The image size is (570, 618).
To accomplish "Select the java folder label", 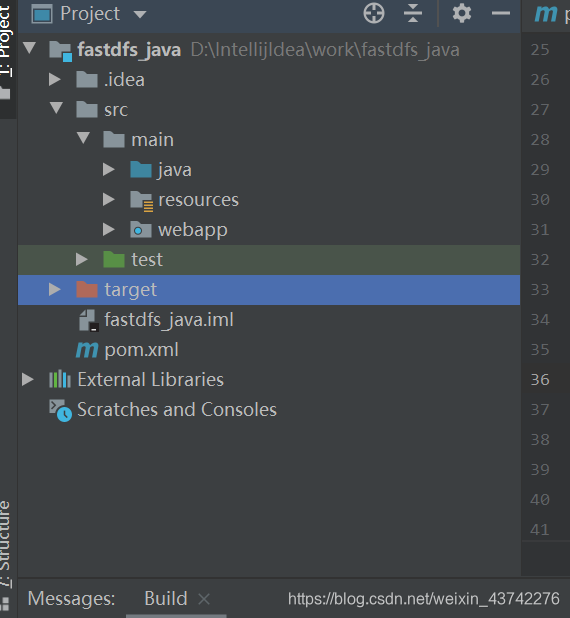I will [x=175, y=170].
